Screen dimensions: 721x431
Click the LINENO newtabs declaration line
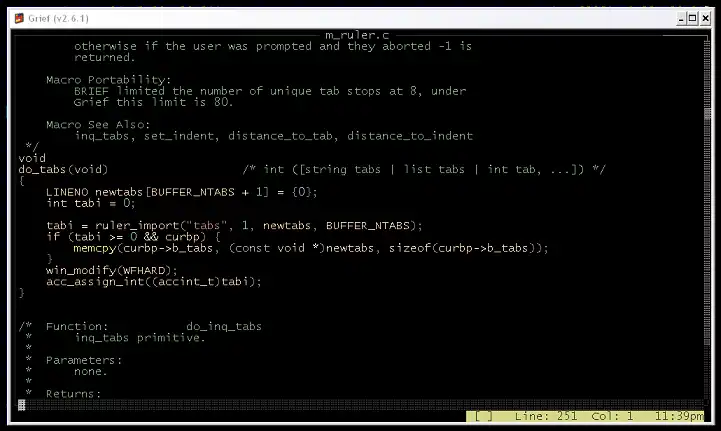pyautogui.click(x=182, y=192)
